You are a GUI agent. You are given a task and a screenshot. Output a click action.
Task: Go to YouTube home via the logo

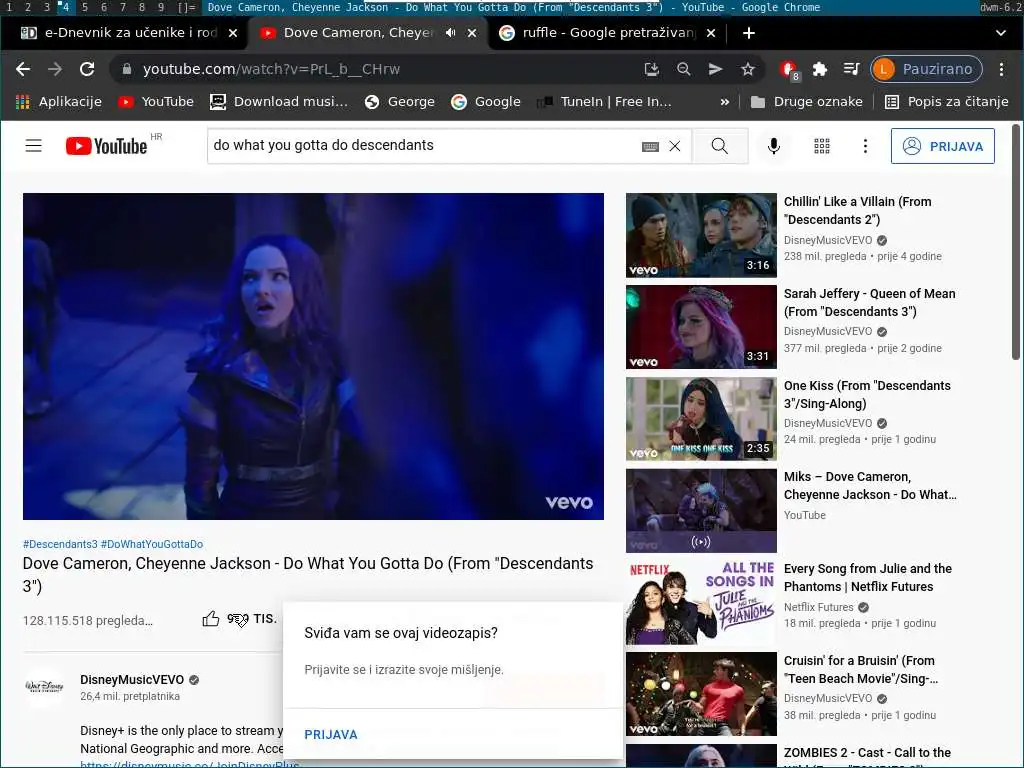(106, 146)
